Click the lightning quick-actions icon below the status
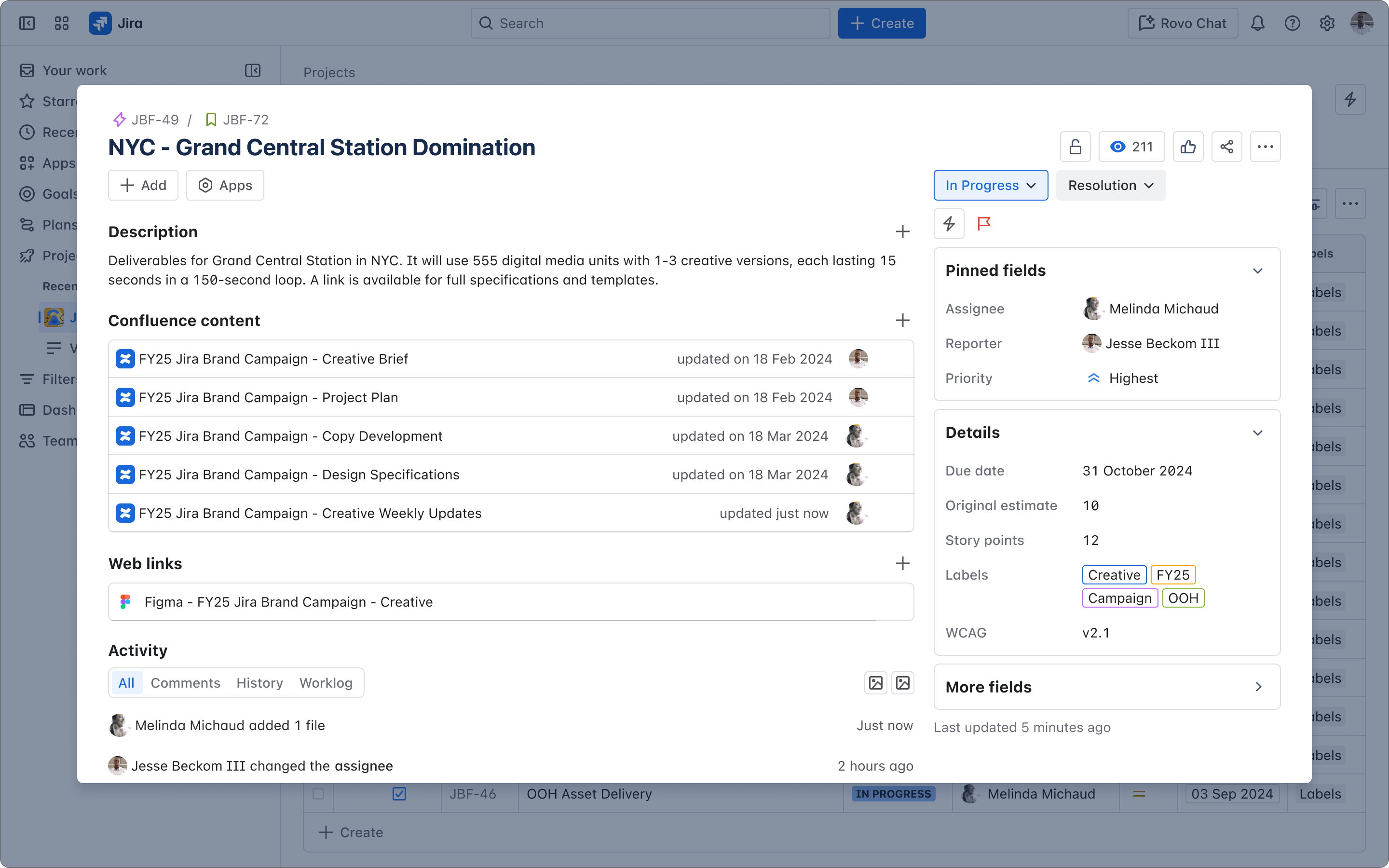The image size is (1389, 868). pyautogui.click(x=949, y=224)
